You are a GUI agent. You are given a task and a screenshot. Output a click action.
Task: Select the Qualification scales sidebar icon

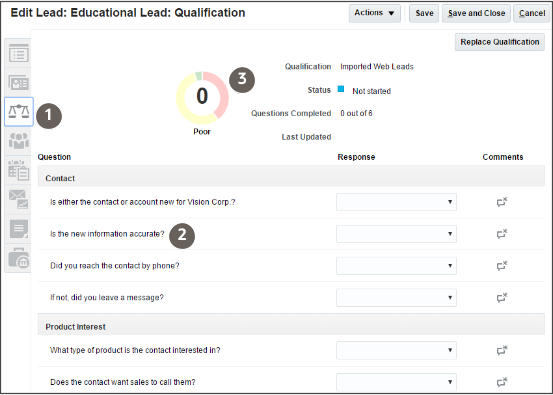pos(19,112)
